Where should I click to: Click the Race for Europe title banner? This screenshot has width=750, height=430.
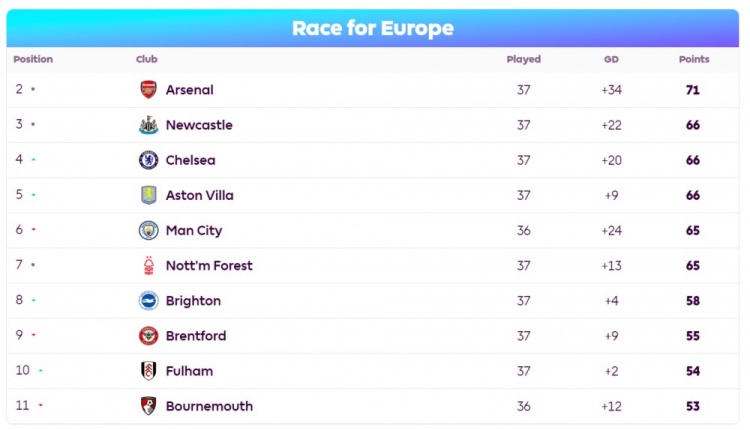click(x=373, y=28)
